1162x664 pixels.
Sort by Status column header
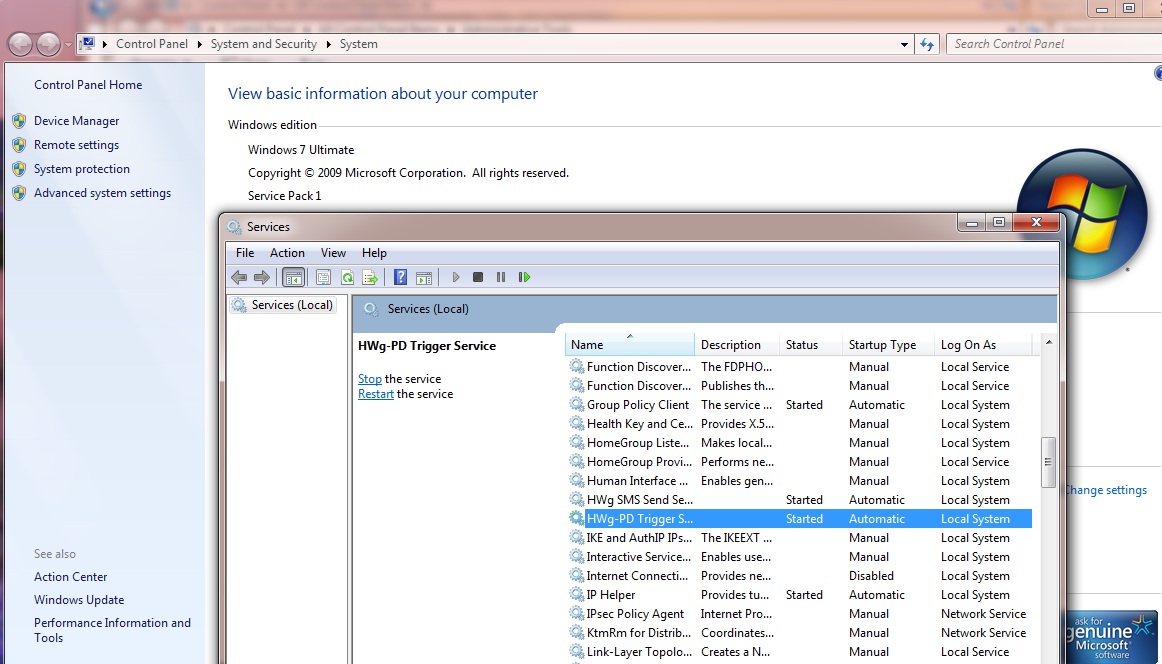click(x=811, y=345)
